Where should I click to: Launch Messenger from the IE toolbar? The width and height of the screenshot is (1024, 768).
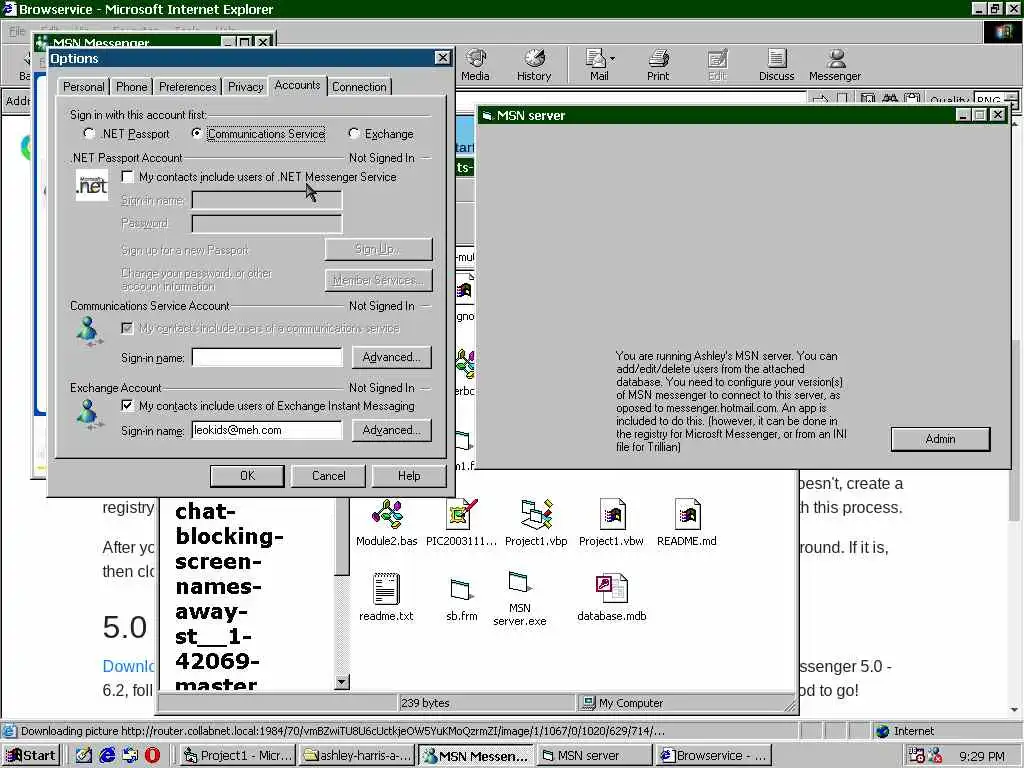(835, 65)
